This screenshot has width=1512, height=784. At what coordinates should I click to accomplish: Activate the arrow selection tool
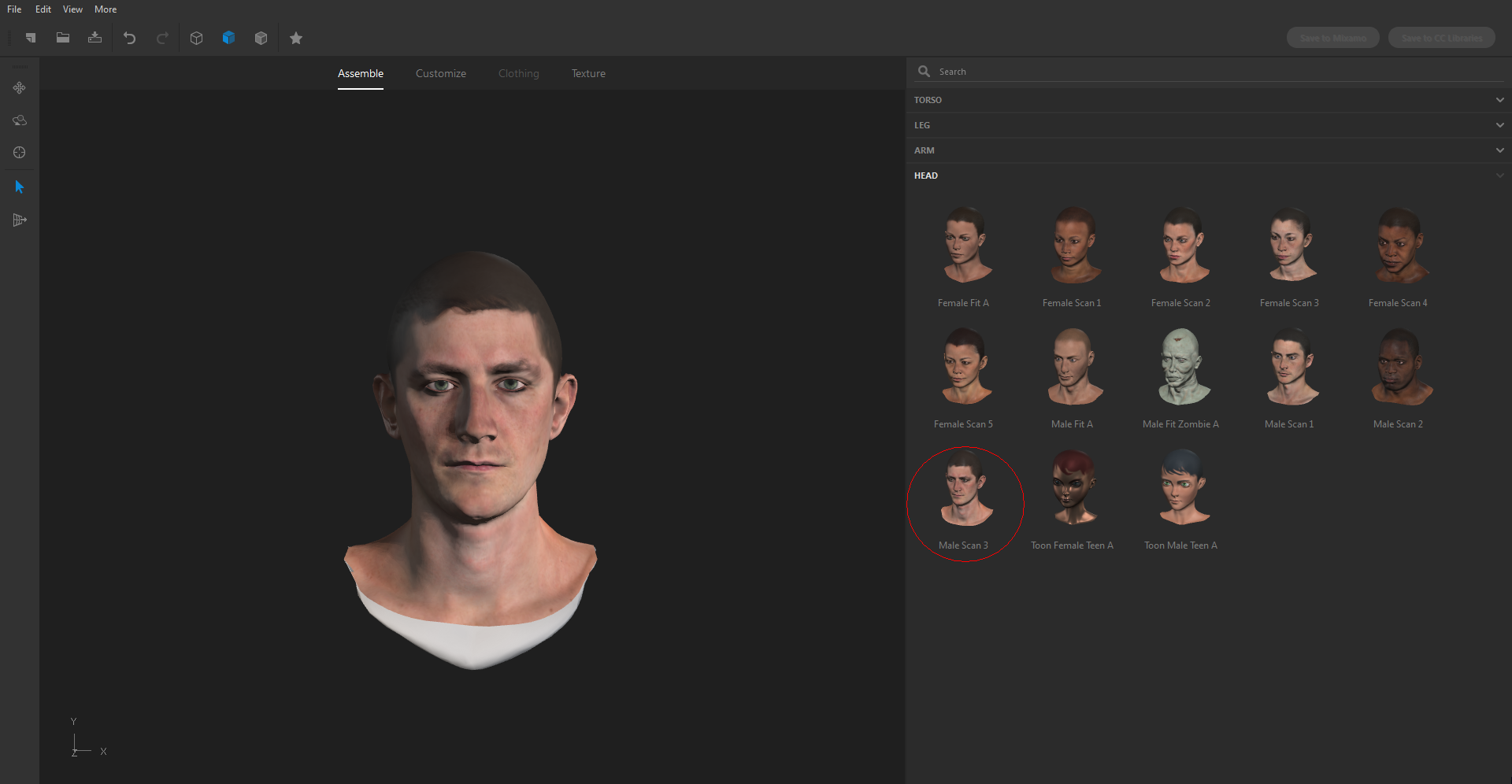tap(19, 187)
